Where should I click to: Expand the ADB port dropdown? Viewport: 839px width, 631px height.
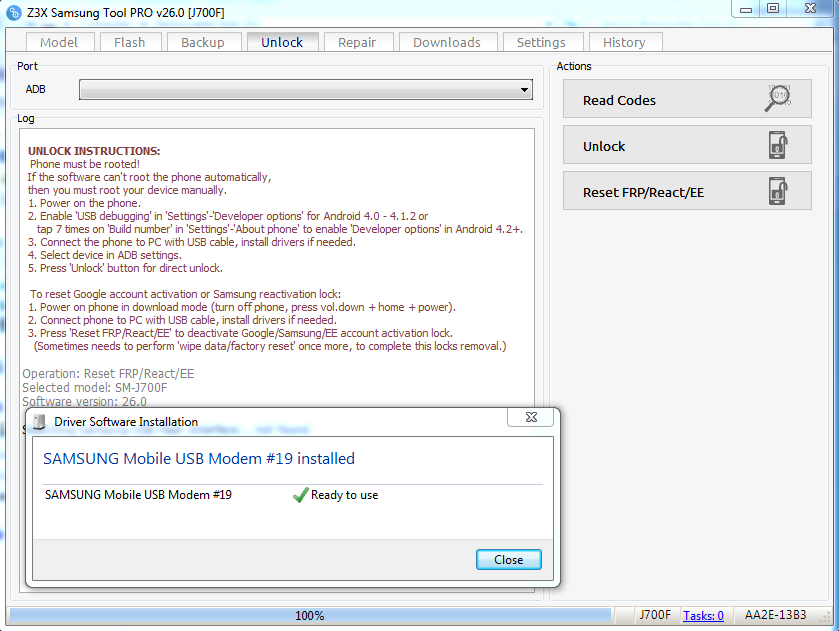click(306, 89)
